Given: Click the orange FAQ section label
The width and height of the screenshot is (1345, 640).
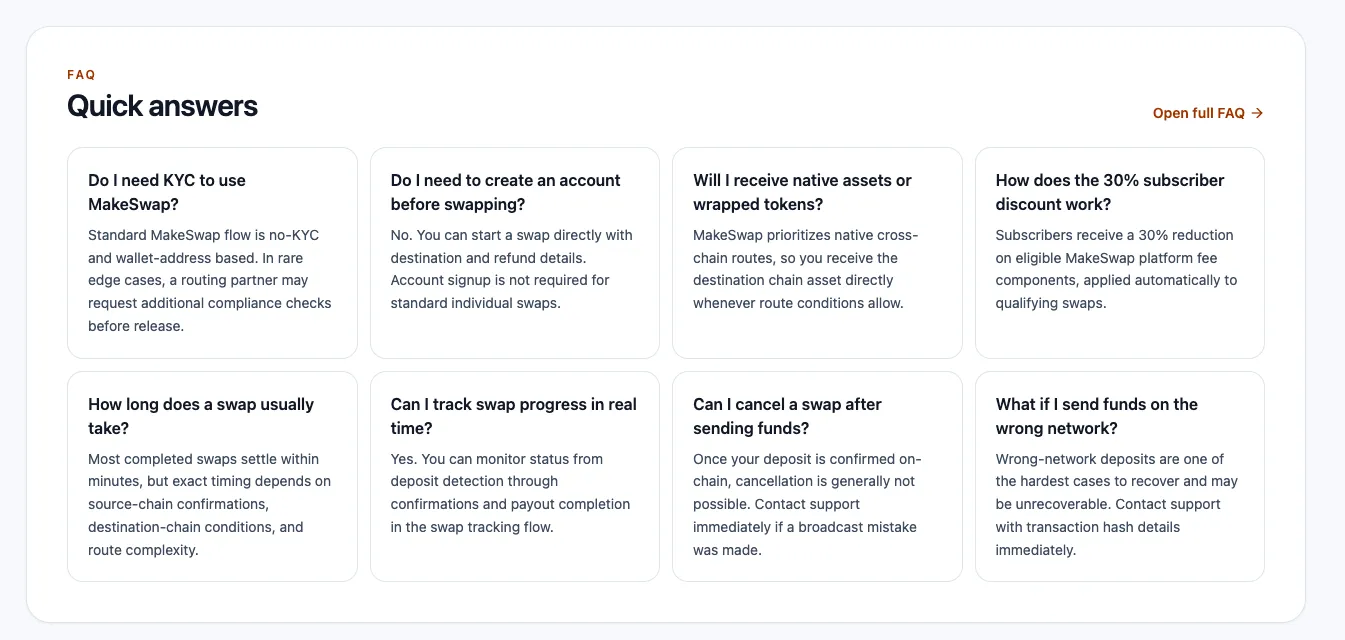Looking at the screenshot, I should 81,75.
